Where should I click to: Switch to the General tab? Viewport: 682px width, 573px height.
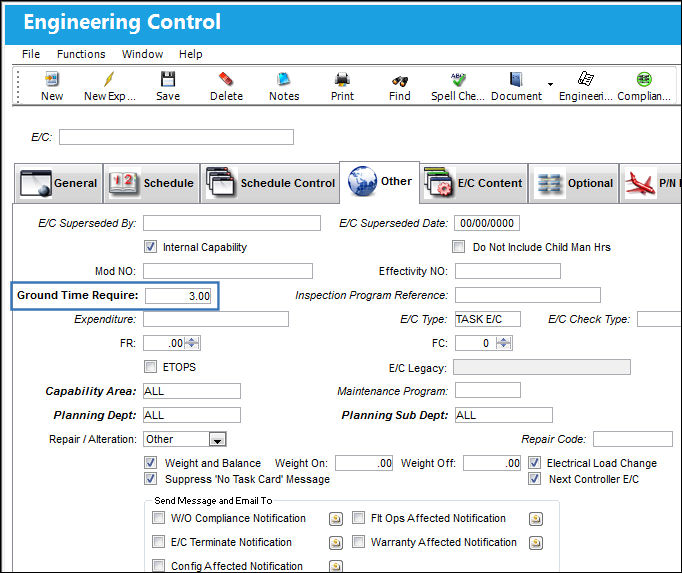(x=59, y=183)
